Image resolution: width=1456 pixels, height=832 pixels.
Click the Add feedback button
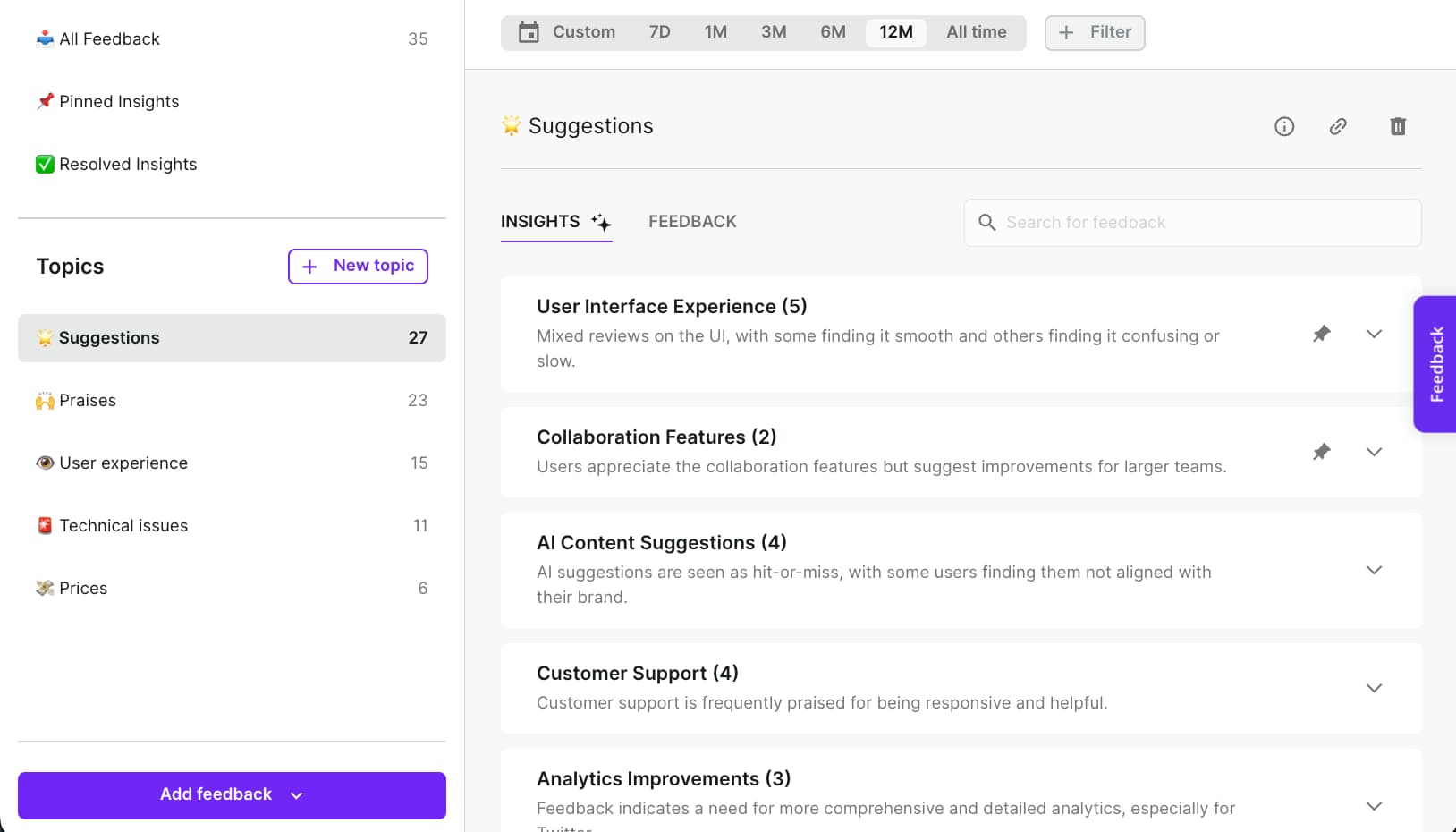(232, 795)
